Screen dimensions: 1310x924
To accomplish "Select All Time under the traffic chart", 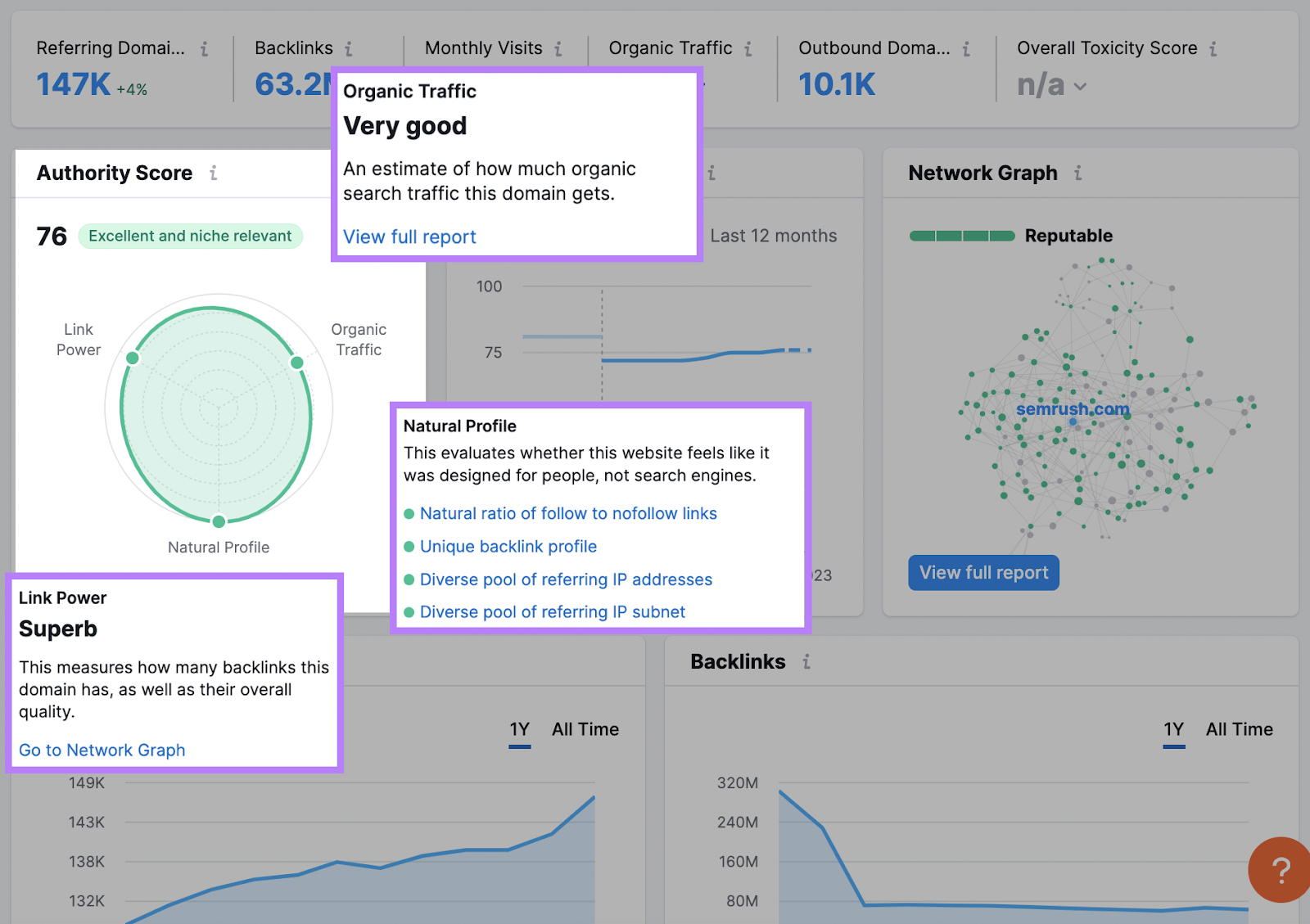I will pos(585,728).
